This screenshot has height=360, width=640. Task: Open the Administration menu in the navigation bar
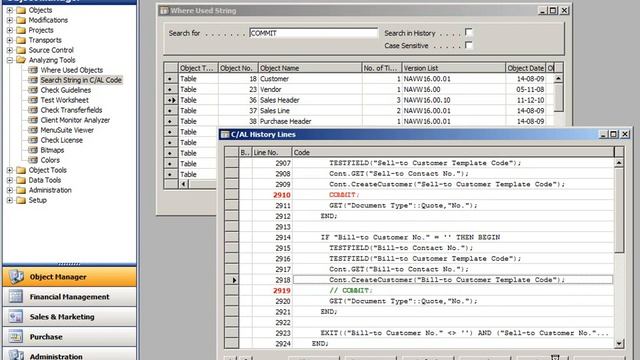pyautogui.click(x=69, y=354)
